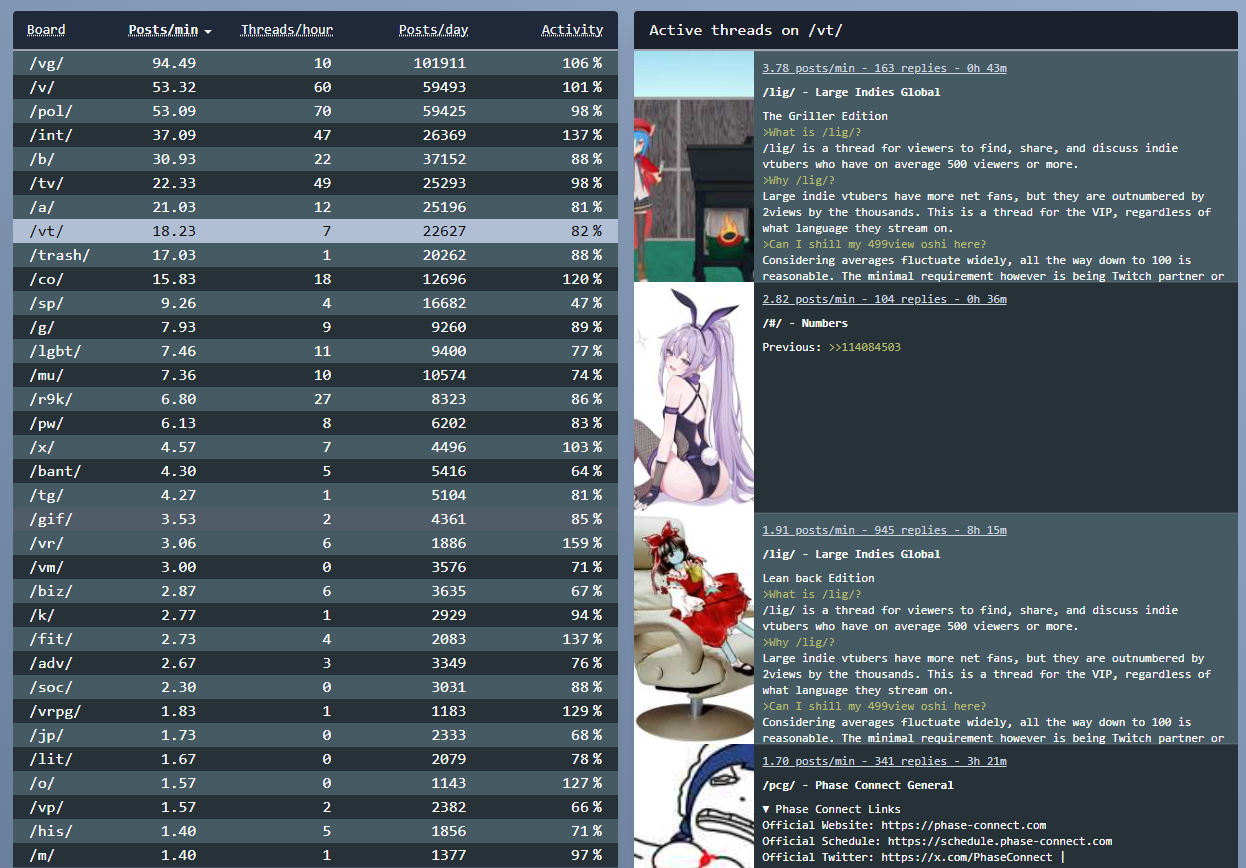This screenshot has width=1246, height=868.
Task: Follow quote link >>114084503
Action: point(864,347)
